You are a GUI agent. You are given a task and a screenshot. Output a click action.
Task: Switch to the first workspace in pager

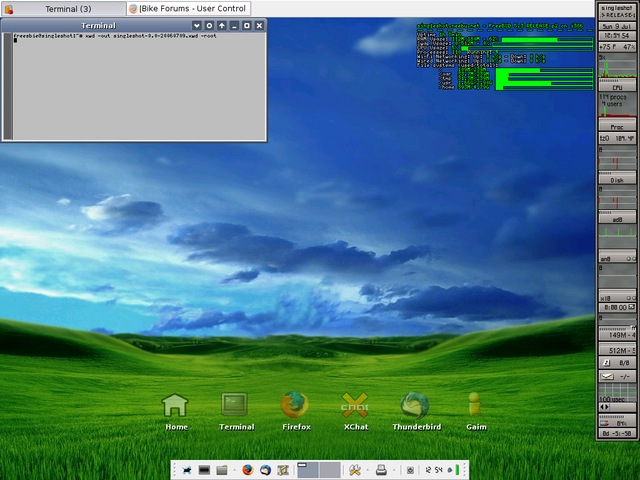pyautogui.click(x=308, y=470)
